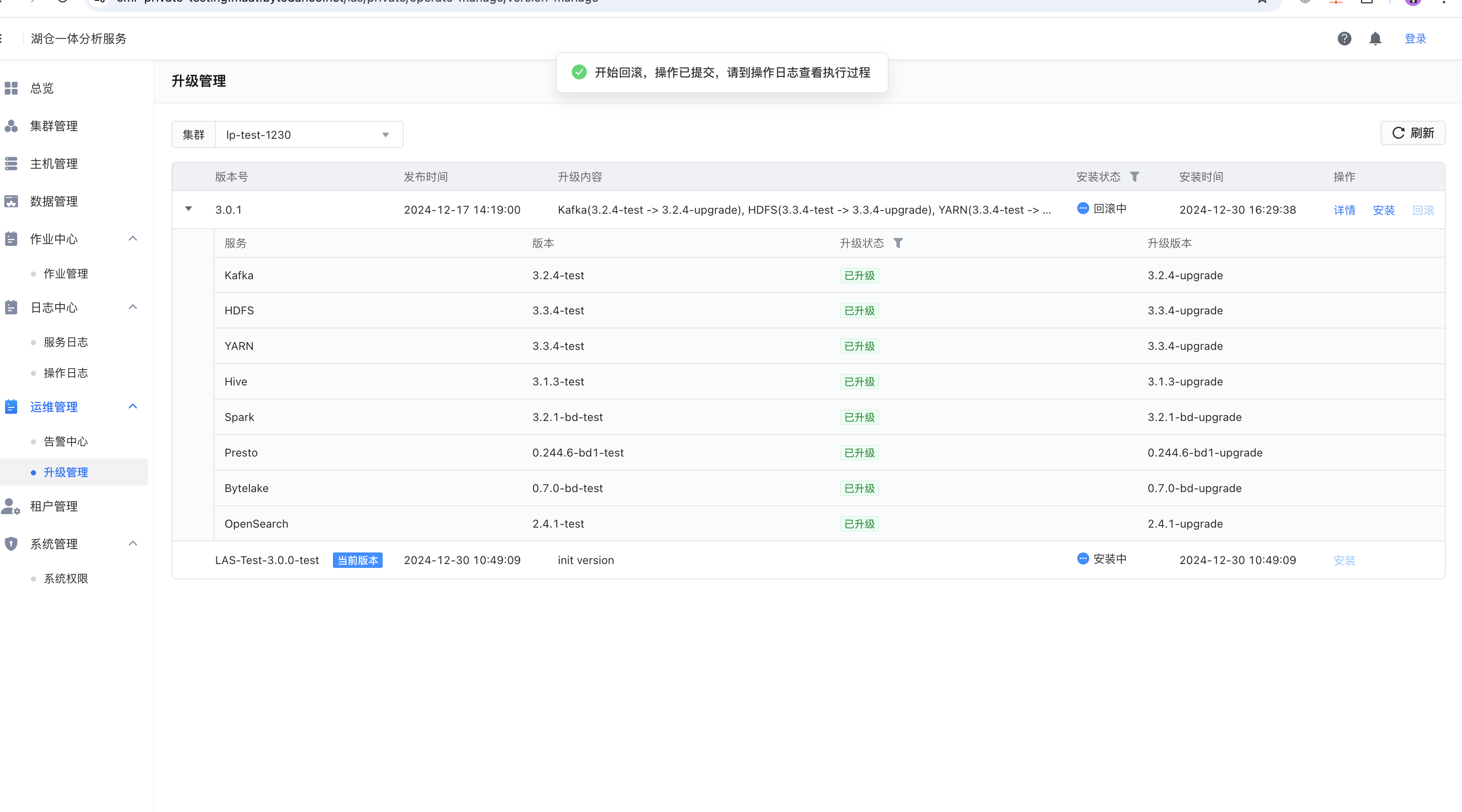Image resolution: width=1462 pixels, height=812 pixels.
Task: Open the notifications bell icon
Action: (1375, 39)
